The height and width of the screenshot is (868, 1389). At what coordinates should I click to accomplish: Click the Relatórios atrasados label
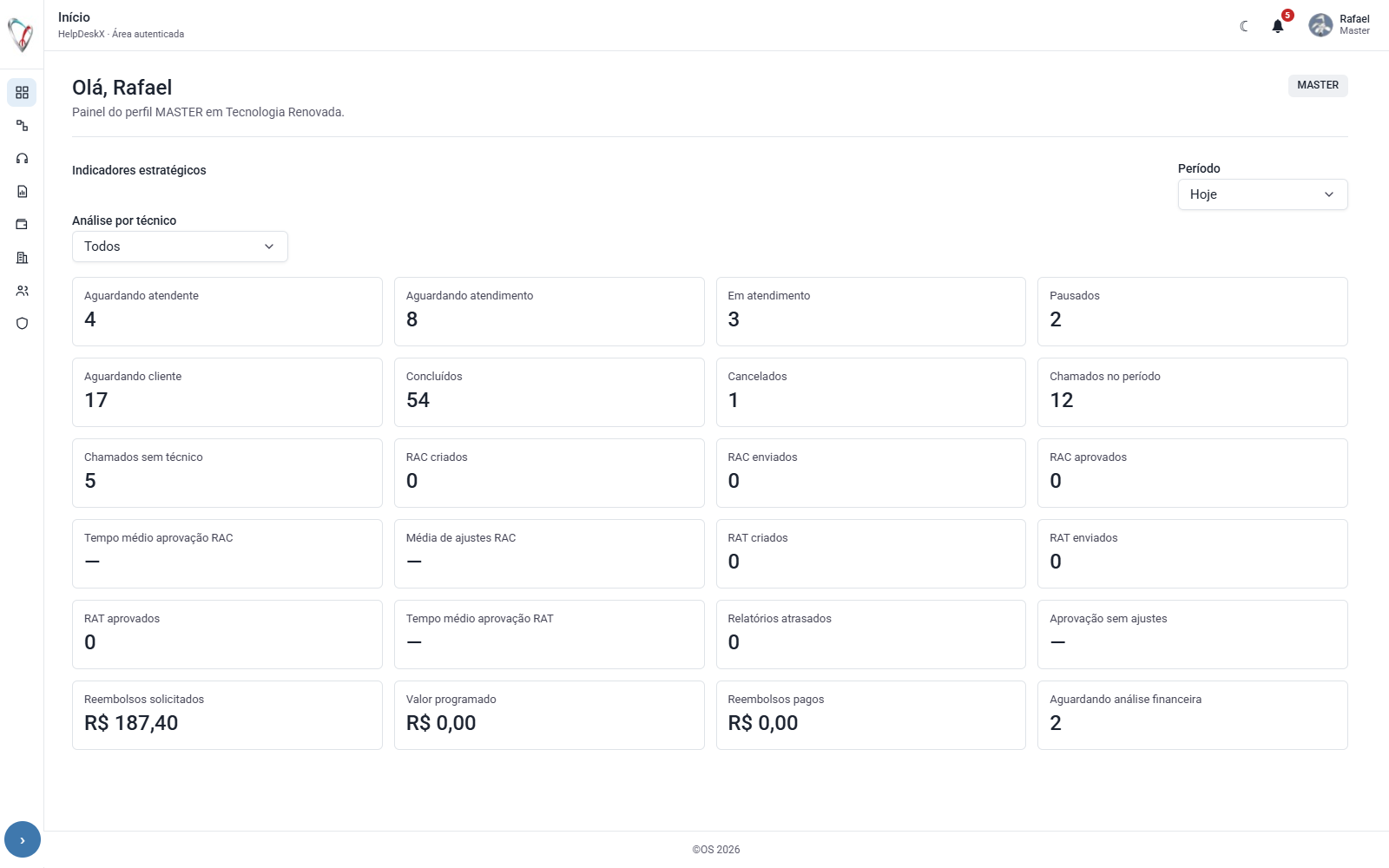(780, 619)
